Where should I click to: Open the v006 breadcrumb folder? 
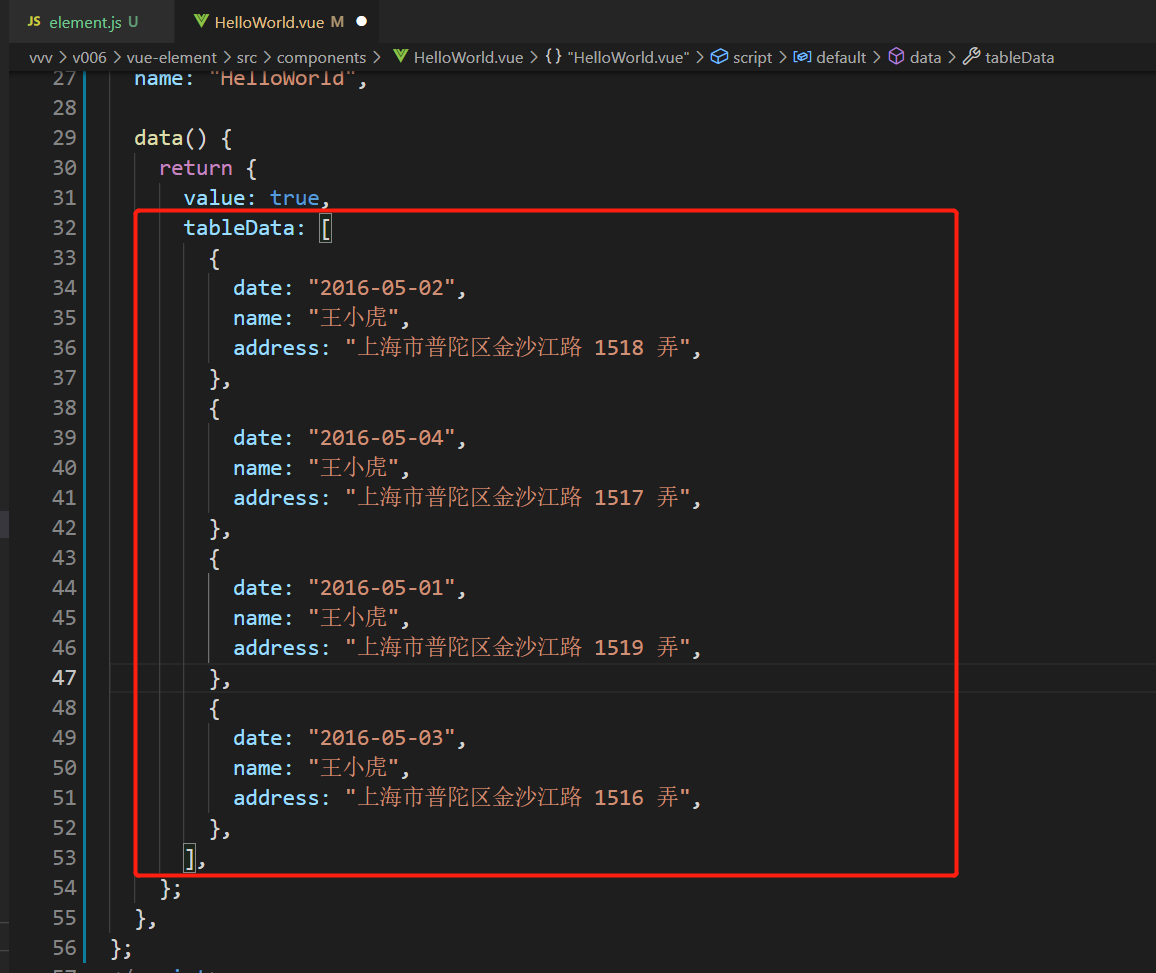[x=89, y=57]
